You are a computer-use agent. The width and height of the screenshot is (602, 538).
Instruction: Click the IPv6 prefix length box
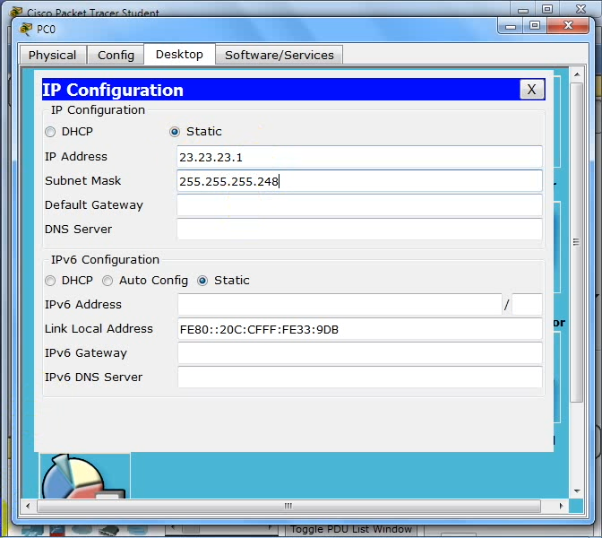point(527,305)
